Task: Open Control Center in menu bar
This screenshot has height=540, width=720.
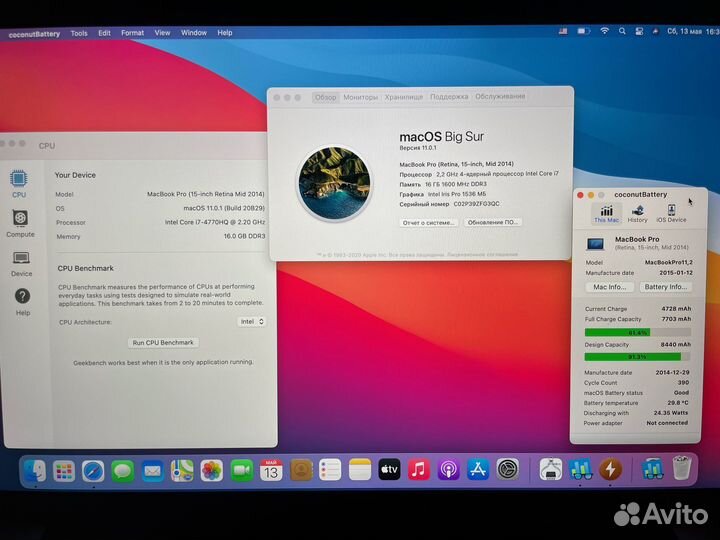Action: click(x=639, y=31)
